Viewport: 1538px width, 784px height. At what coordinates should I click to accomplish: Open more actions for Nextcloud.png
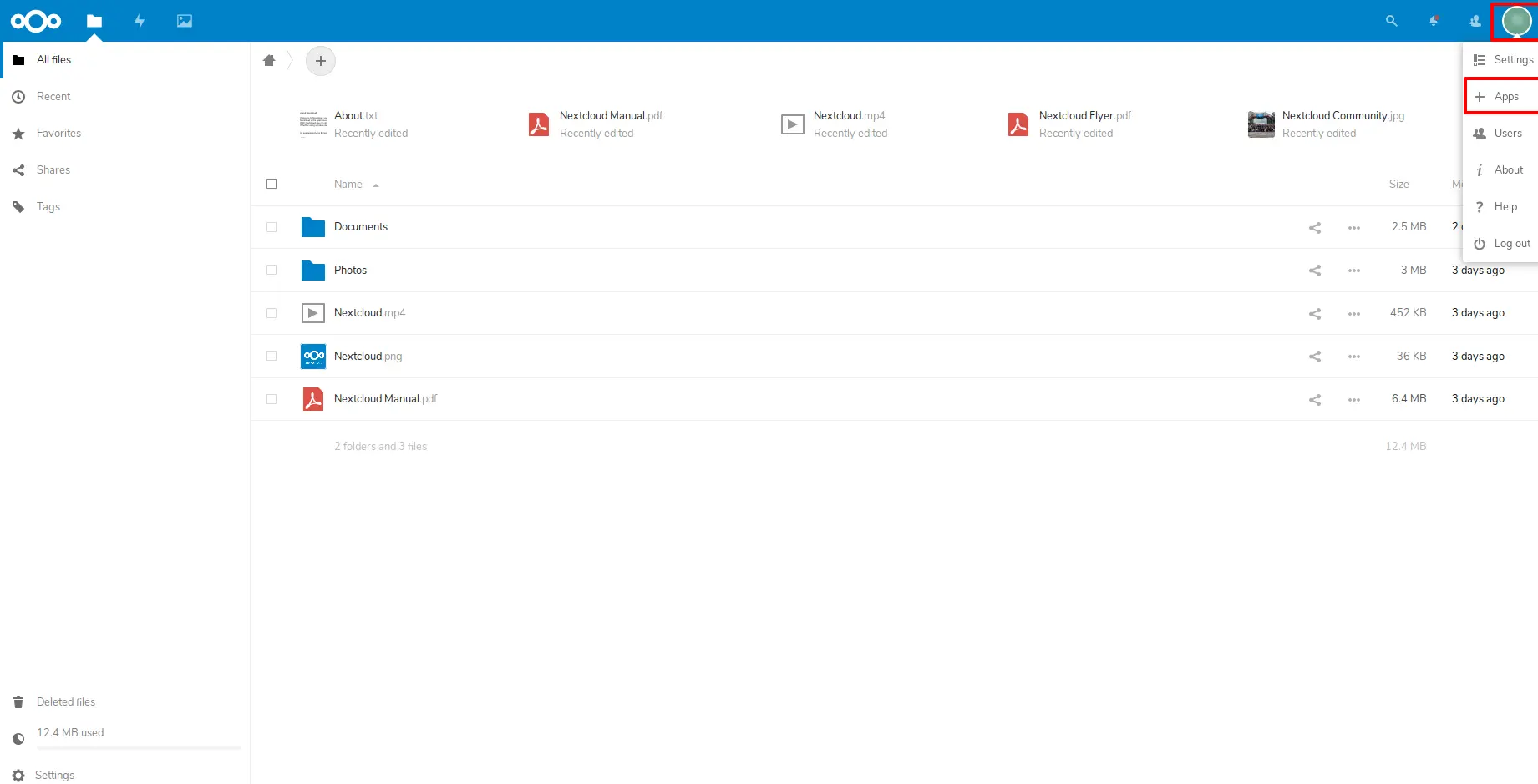(x=1354, y=357)
